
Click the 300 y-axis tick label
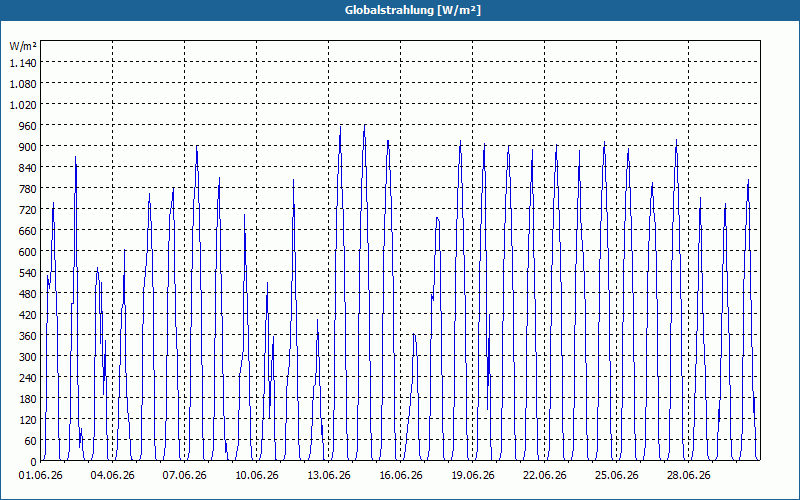[29, 357]
